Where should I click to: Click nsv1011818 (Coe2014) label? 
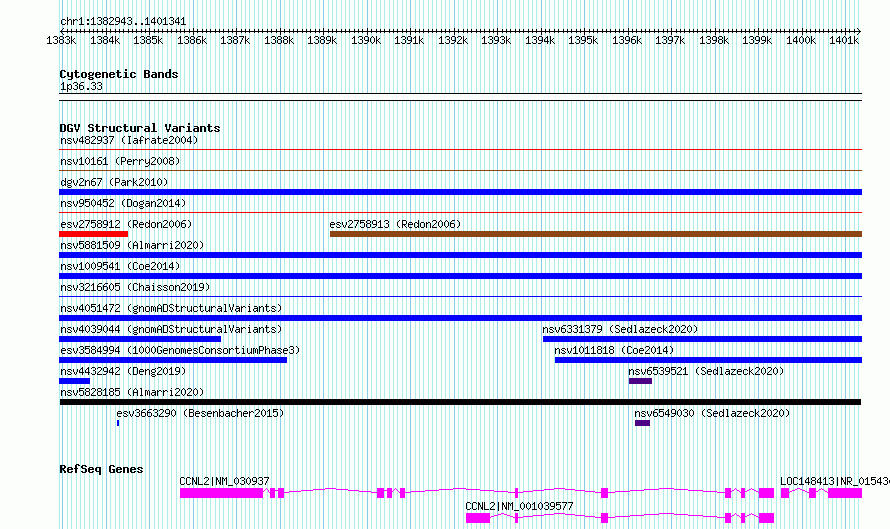614,350
